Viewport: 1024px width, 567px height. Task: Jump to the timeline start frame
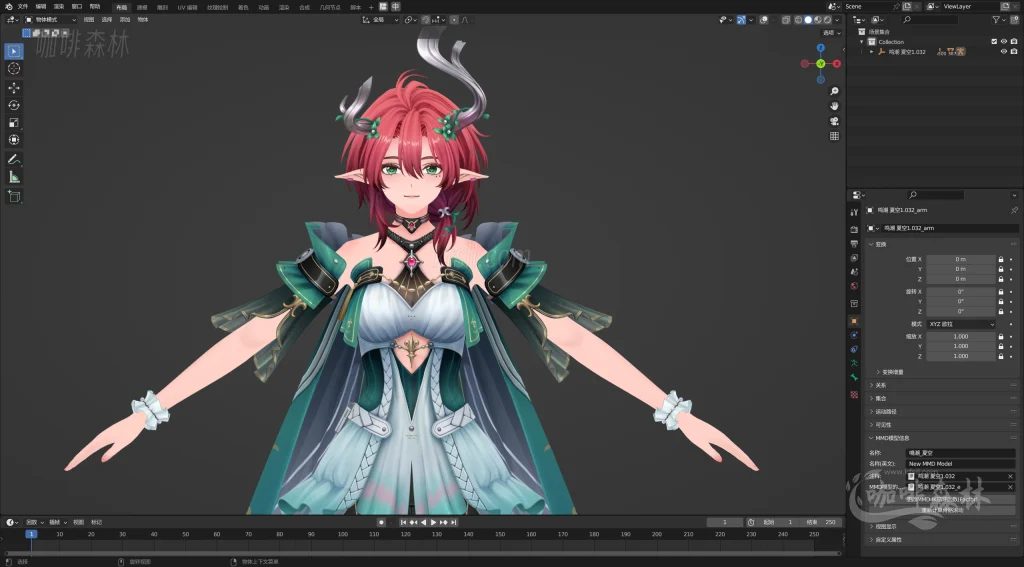coord(403,523)
